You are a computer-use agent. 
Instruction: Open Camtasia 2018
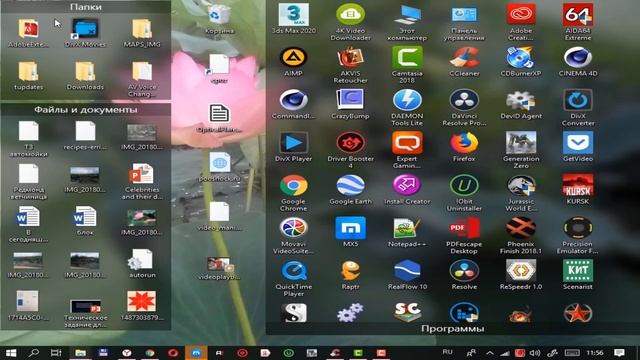407,58
